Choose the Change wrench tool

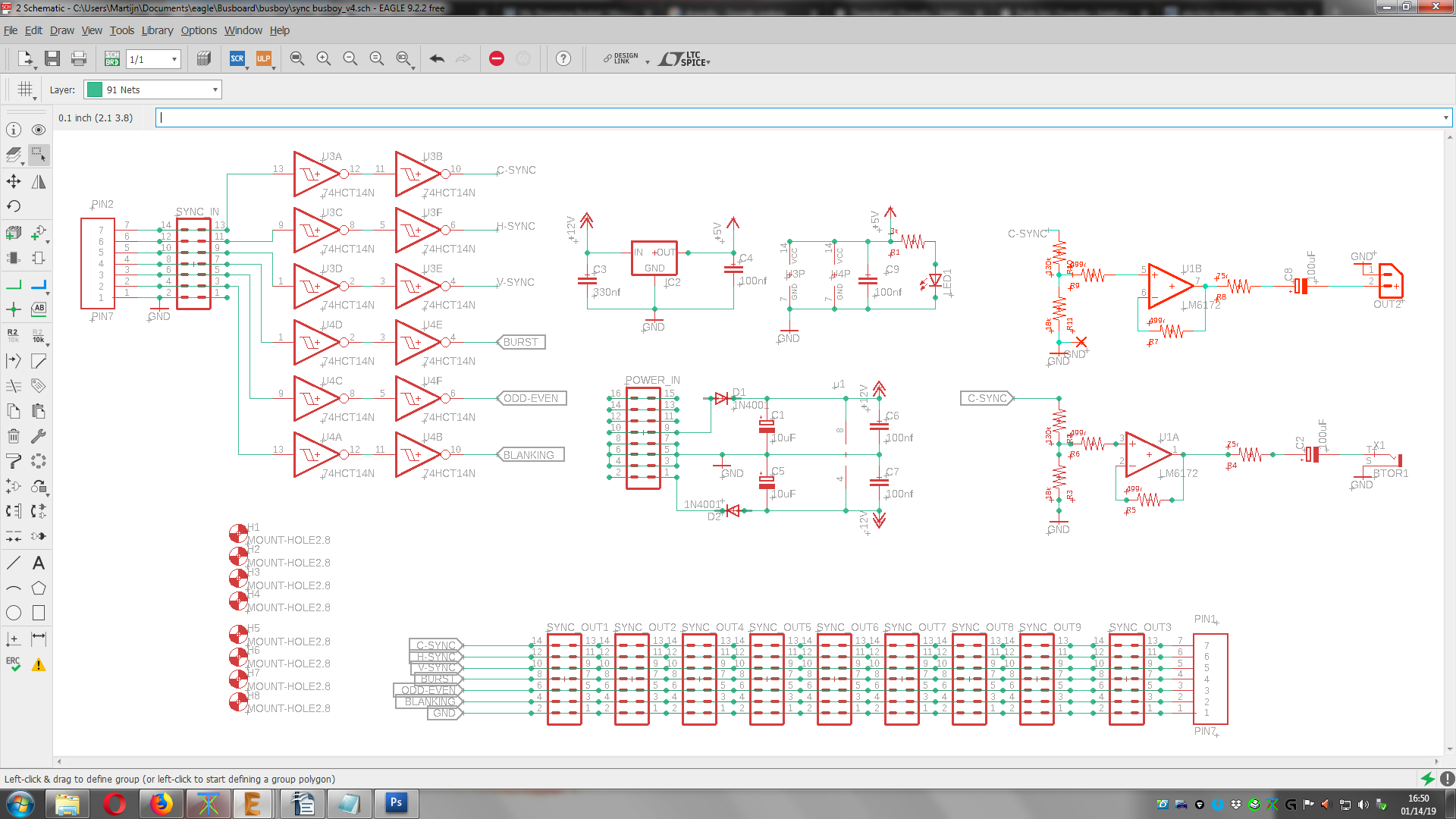(39, 436)
